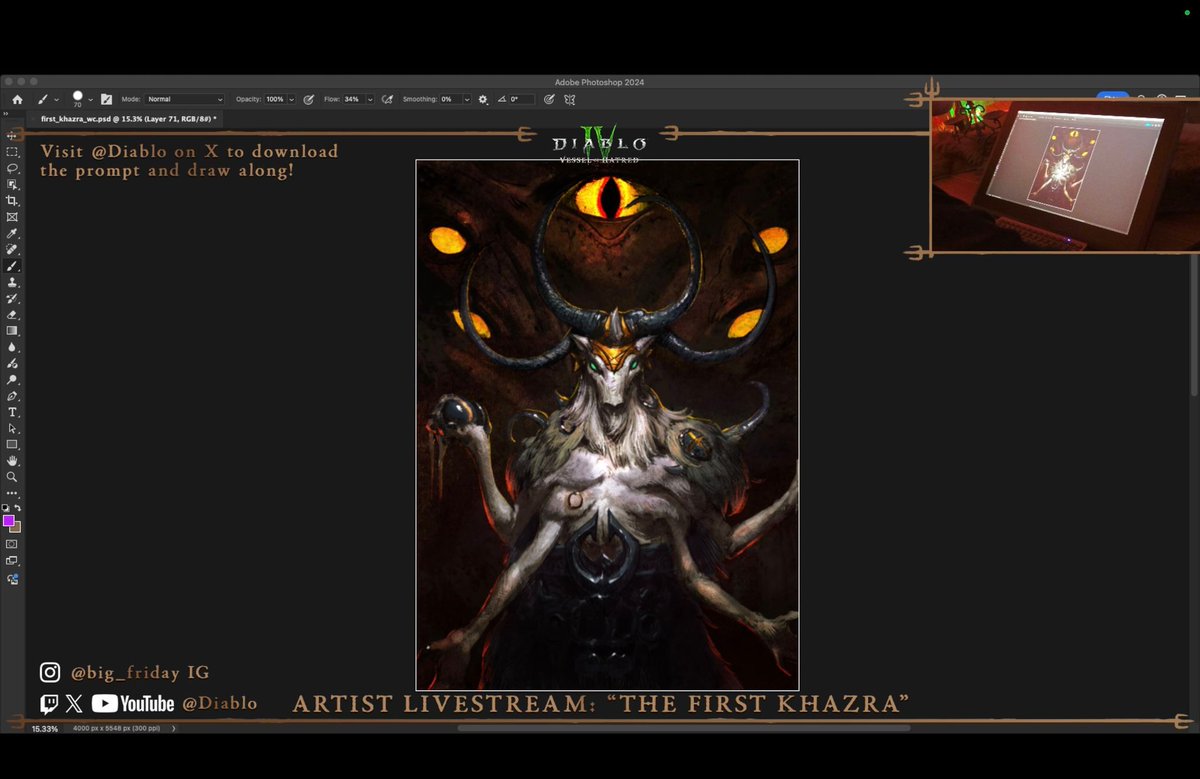Select the Rectangular Marquee tool
Screen dimensions: 1200x779
click(12, 152)
